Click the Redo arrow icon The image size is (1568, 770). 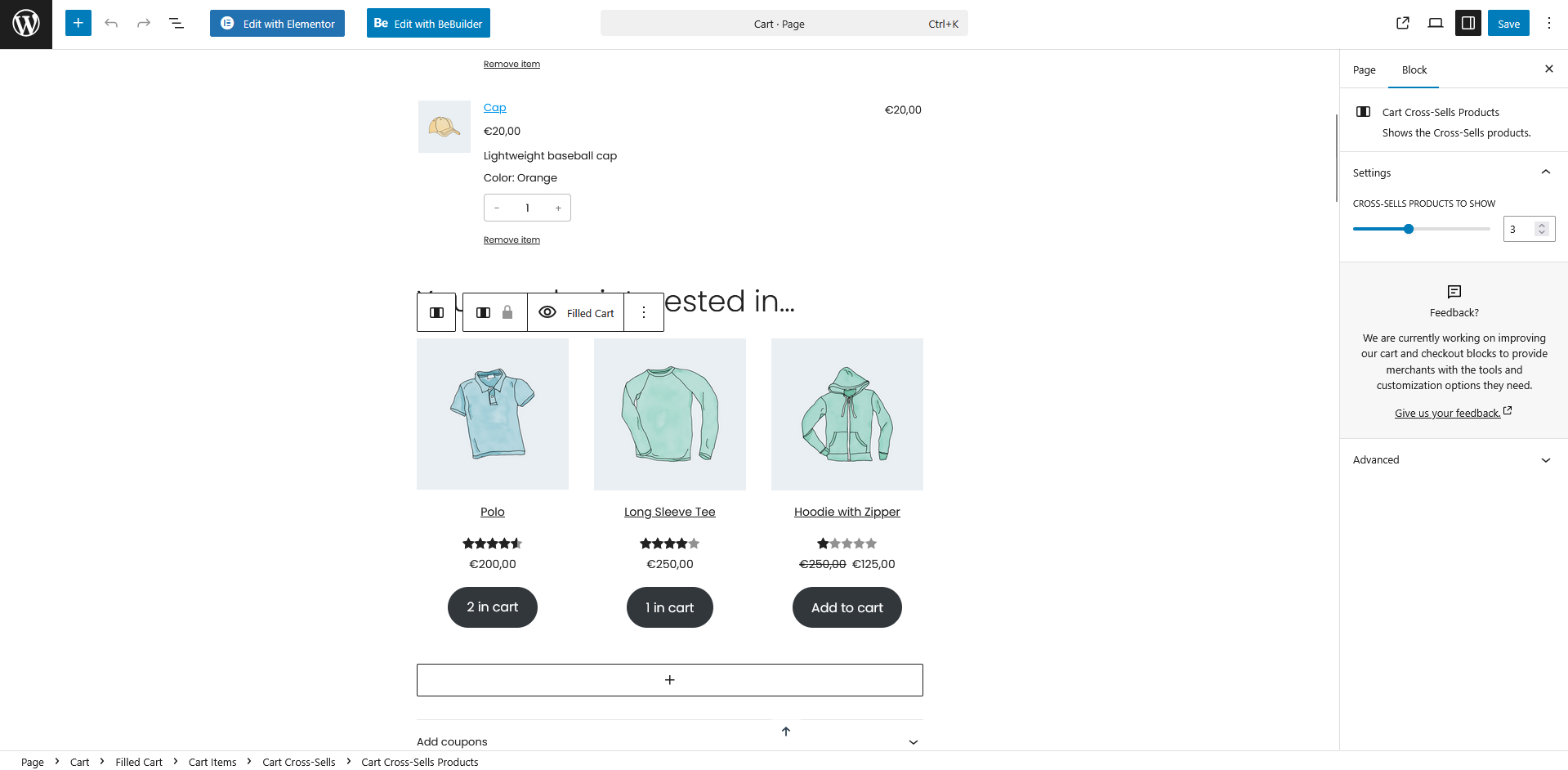click(x=144, y=24)
